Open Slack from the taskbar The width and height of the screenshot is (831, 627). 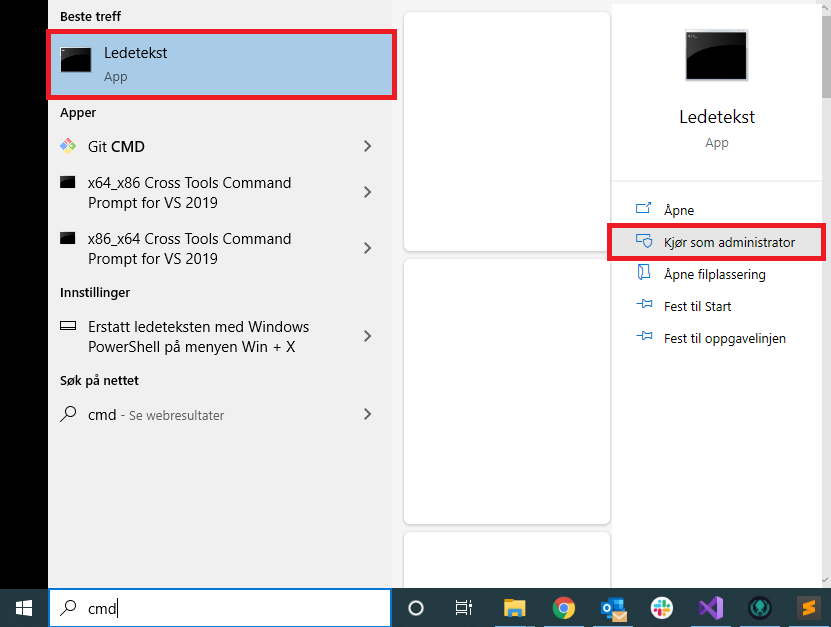(661, 608)
